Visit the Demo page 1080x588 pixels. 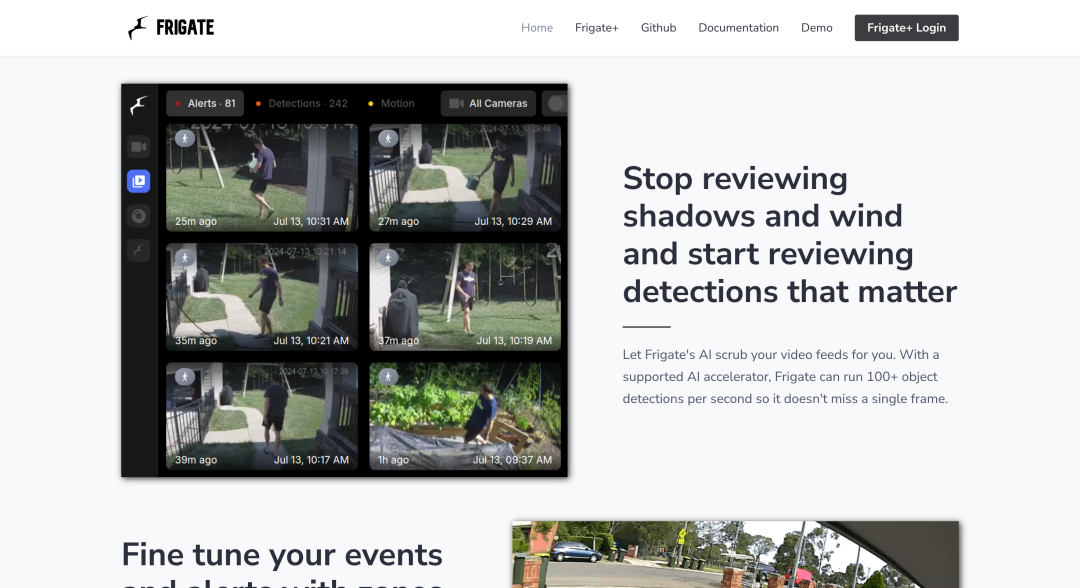point(816,28)
